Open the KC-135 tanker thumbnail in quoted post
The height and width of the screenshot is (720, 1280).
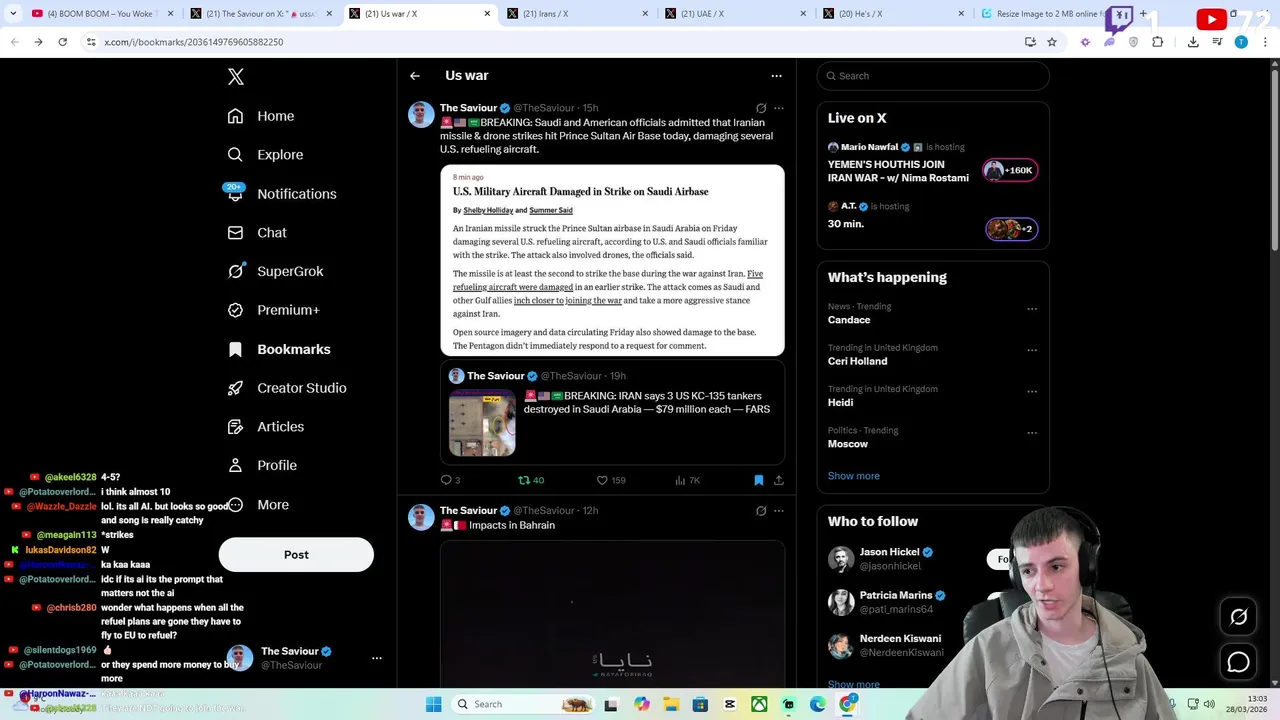[x=482, y=423]
